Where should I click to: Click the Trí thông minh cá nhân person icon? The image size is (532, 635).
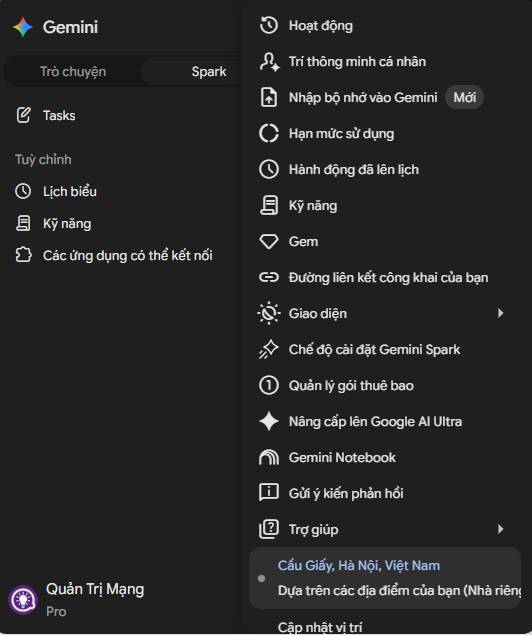(269, 62)
